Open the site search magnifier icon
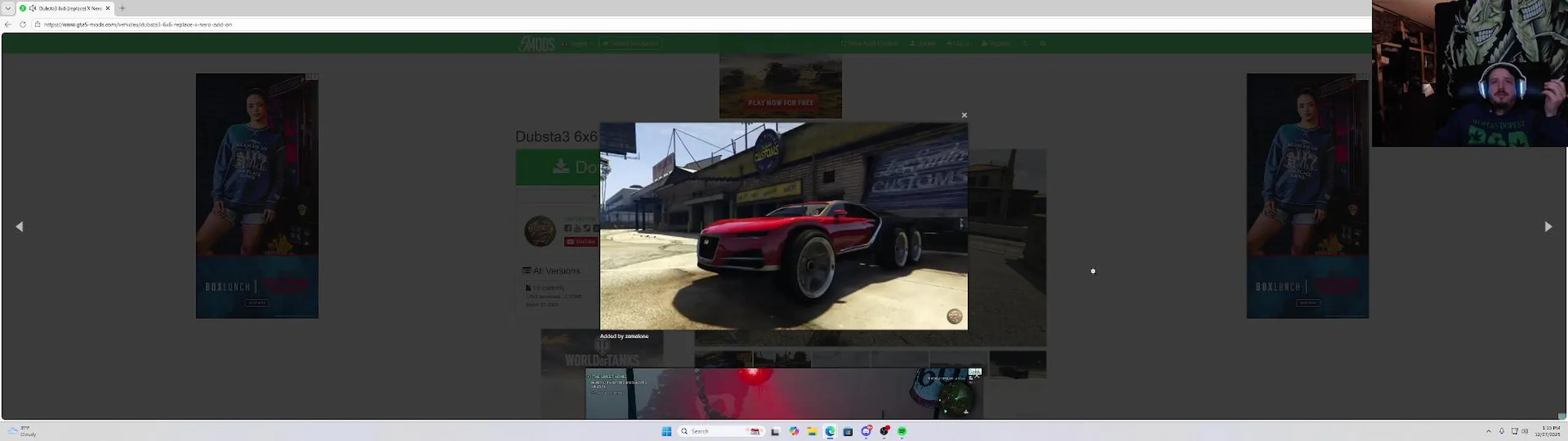The height and width of the screenshot is (441, 1568). [x=1043, y=43]
